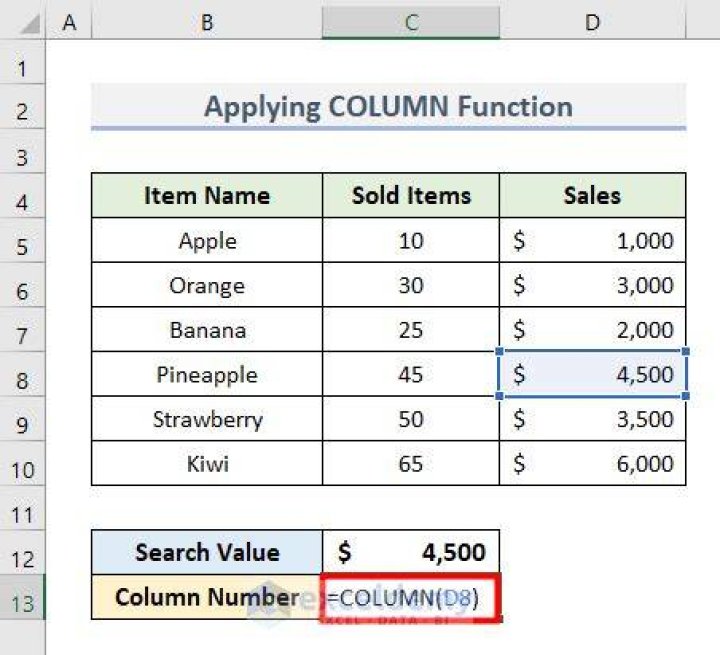The height and width of the screenshot is (655, 720).
Task: Click the 'Sales' header cell
Action: pos(592,195)
